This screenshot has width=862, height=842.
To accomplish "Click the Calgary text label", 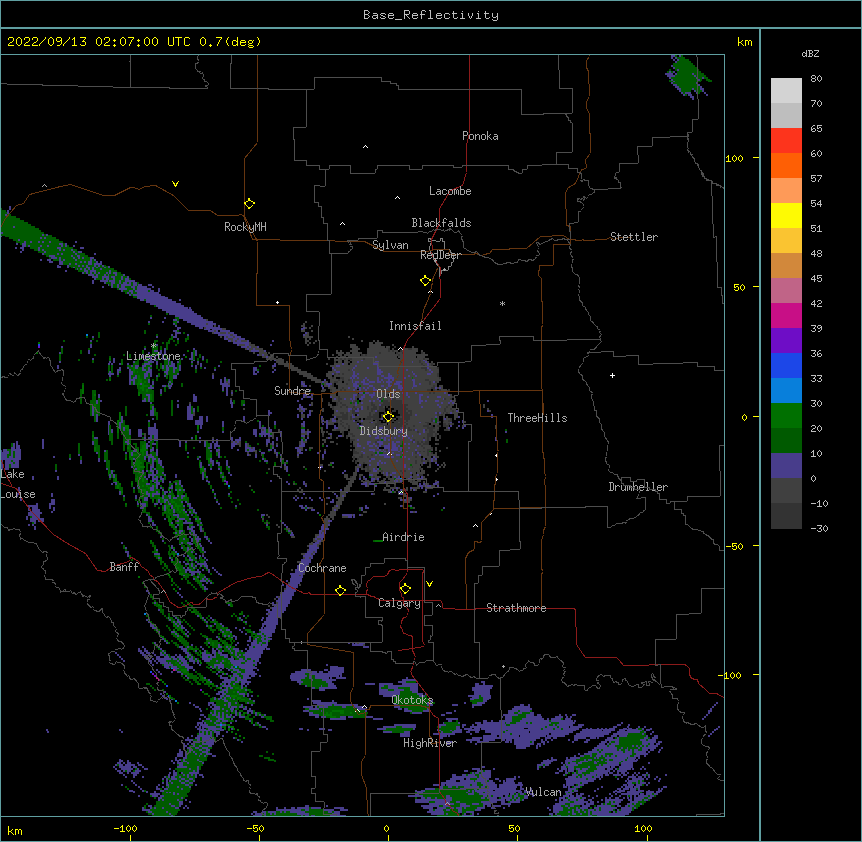I will pyautogui.click(x=399, y=603).
